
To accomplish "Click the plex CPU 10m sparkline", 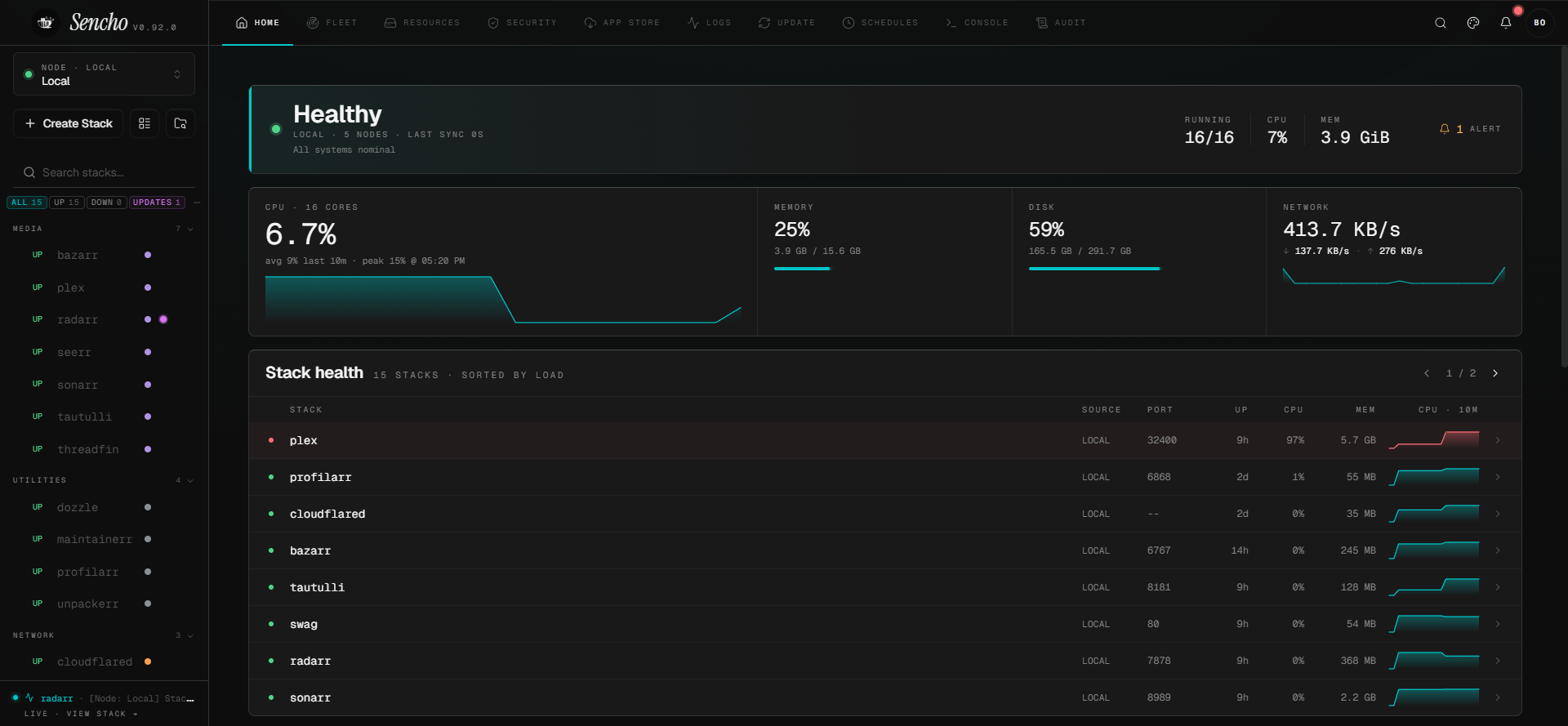I will click(1434, 440).
